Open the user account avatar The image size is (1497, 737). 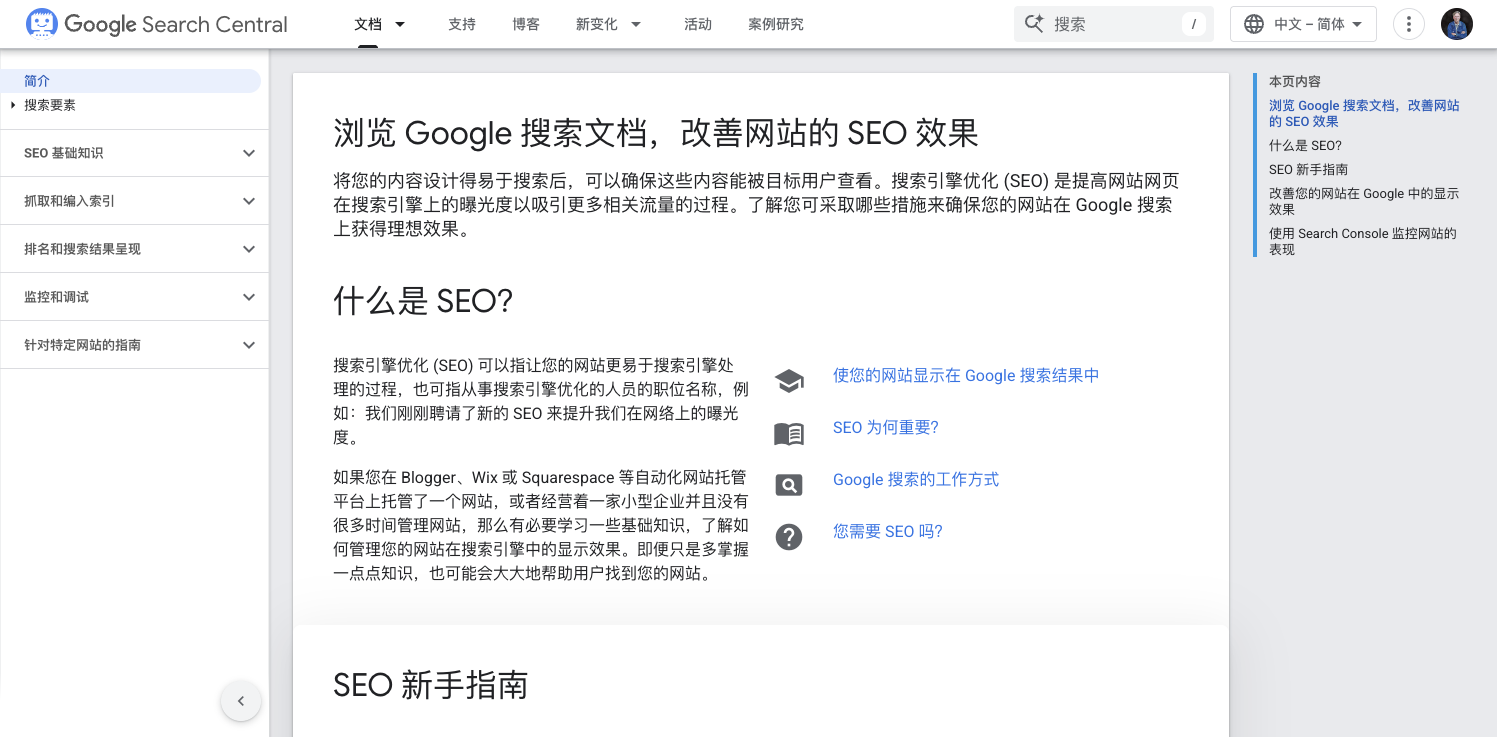pyautogui.click(x=1457, y=24)
